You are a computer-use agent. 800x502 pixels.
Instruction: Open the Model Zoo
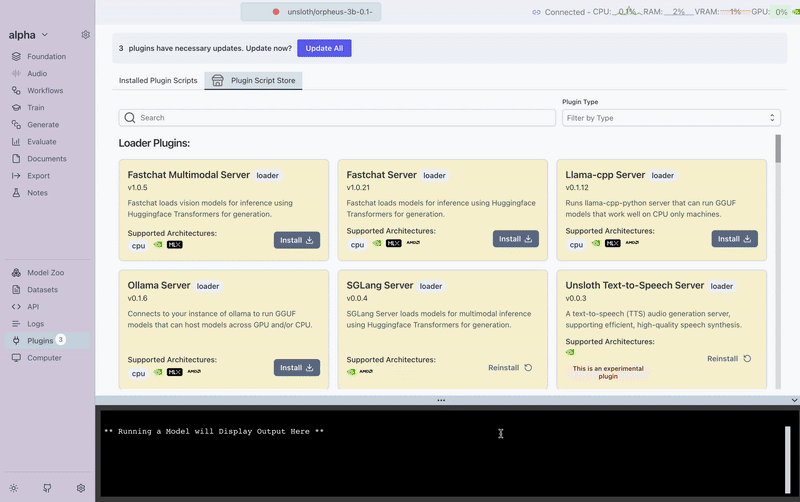pos(46,272)
